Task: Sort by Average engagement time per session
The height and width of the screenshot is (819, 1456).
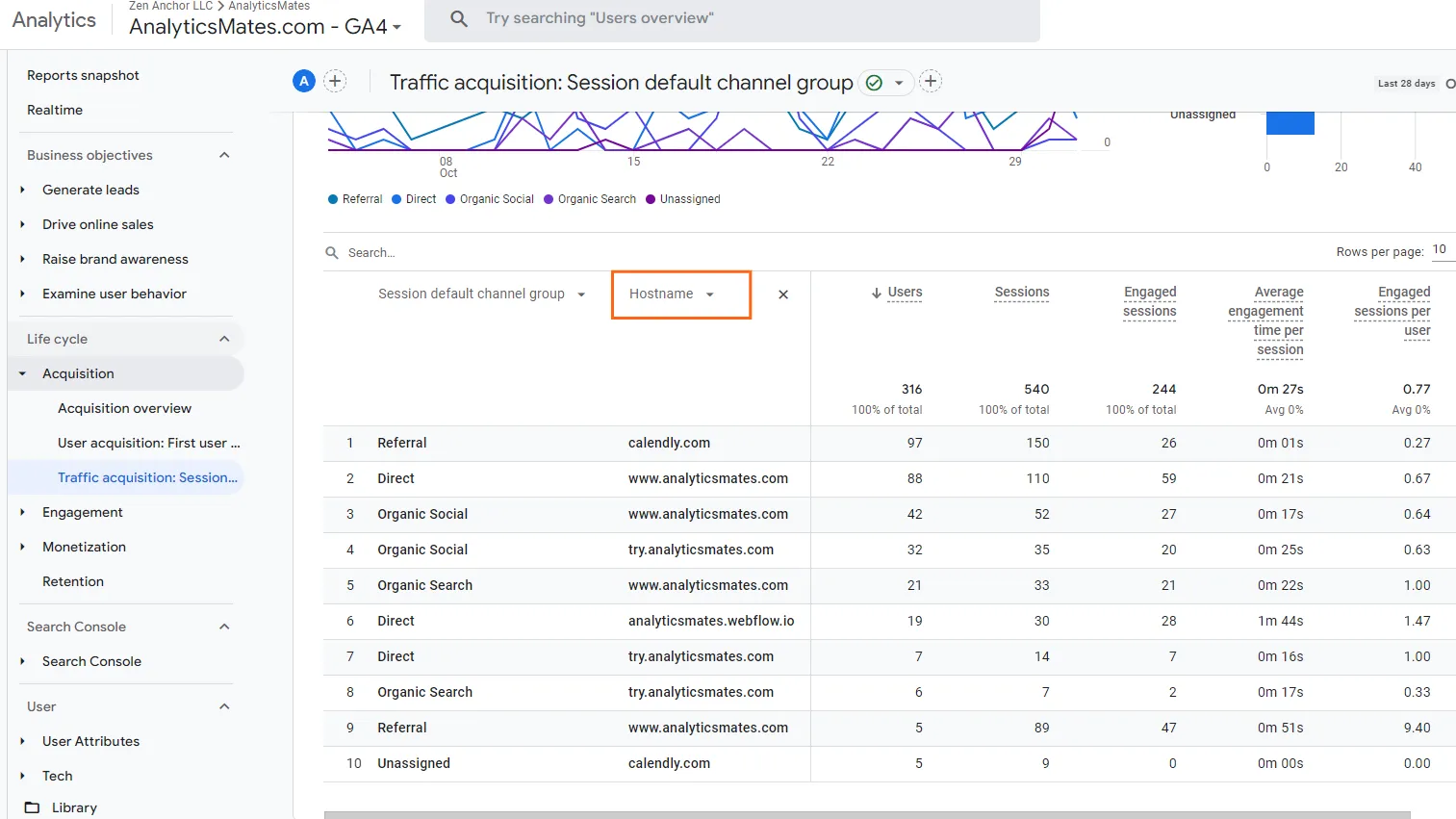Action: click(x=1266, y=320)
